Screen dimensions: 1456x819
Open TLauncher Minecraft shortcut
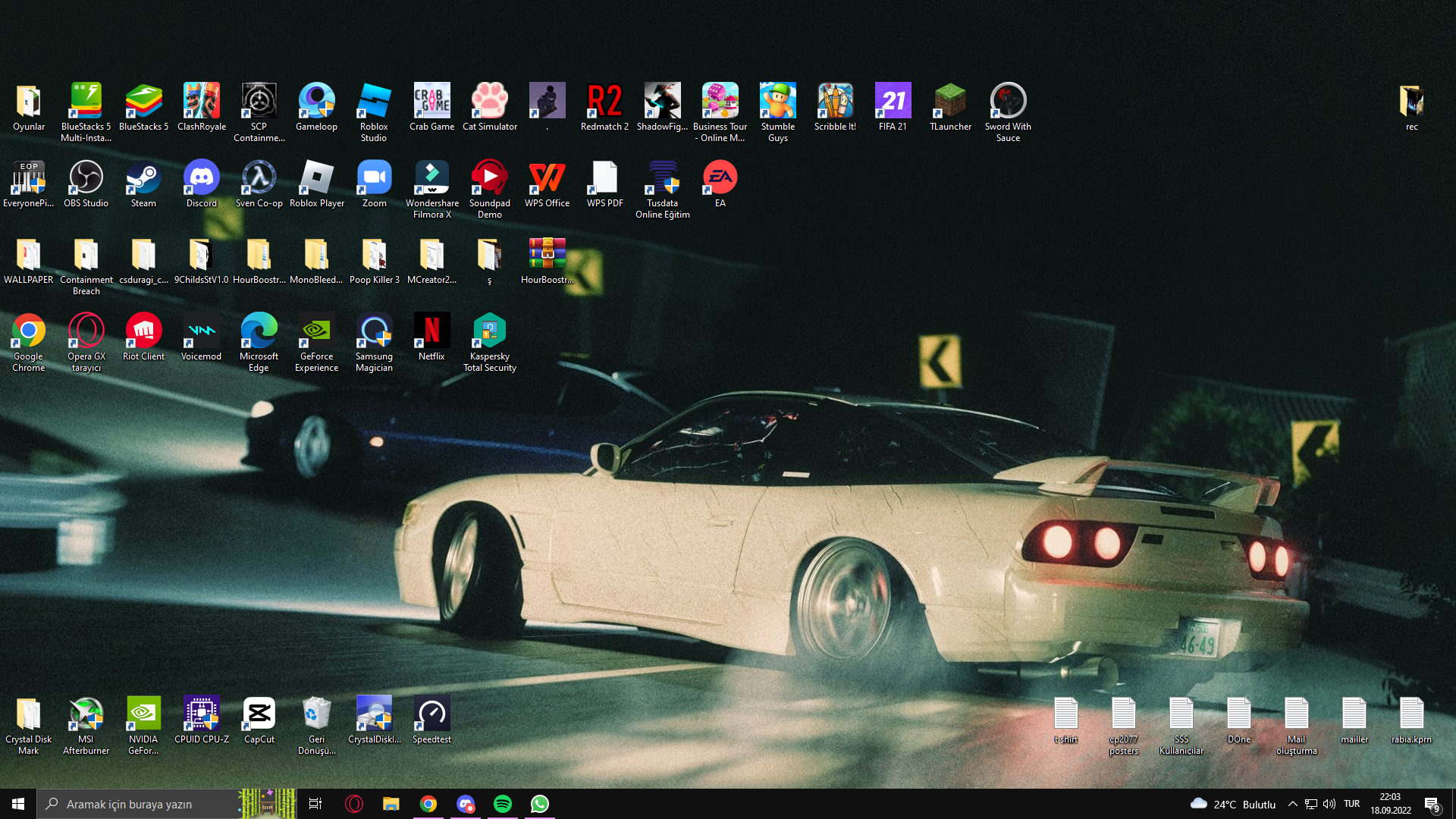pos(950,106)
